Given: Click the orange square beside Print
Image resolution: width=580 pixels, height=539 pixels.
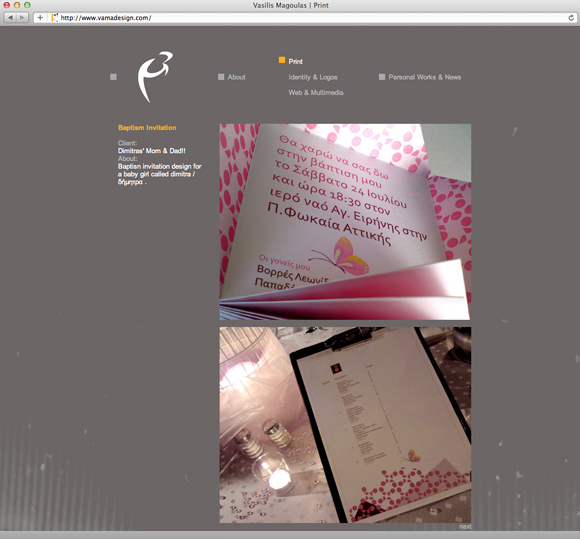Looking at the screenshot, I should tap(282, 60).
